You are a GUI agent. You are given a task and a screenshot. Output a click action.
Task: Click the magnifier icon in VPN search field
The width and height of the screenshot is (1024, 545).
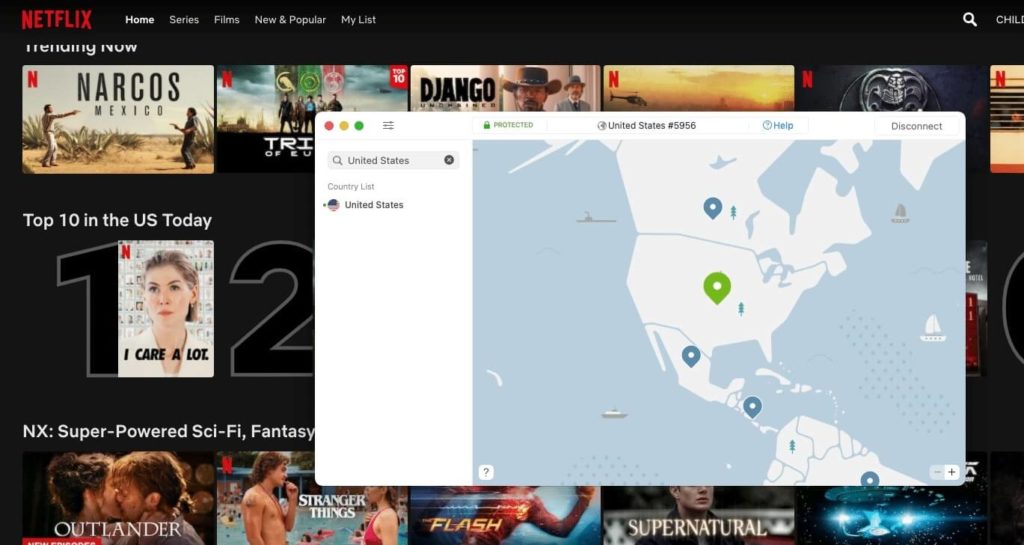[338, 160]
